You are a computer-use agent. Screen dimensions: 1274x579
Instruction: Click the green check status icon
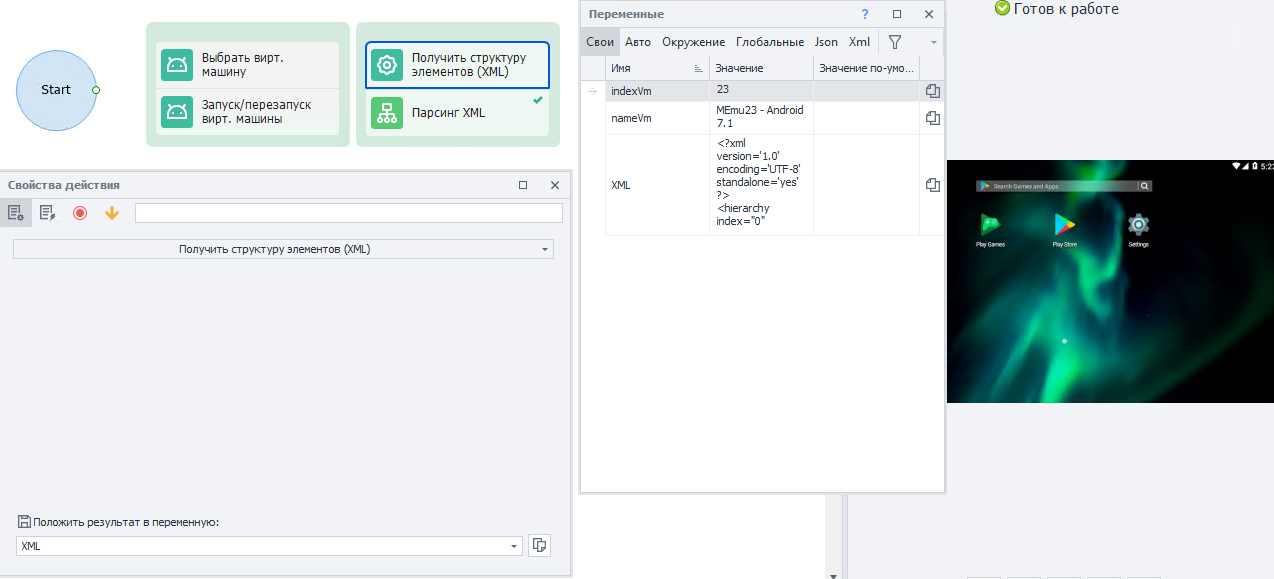click(1002, 8)
